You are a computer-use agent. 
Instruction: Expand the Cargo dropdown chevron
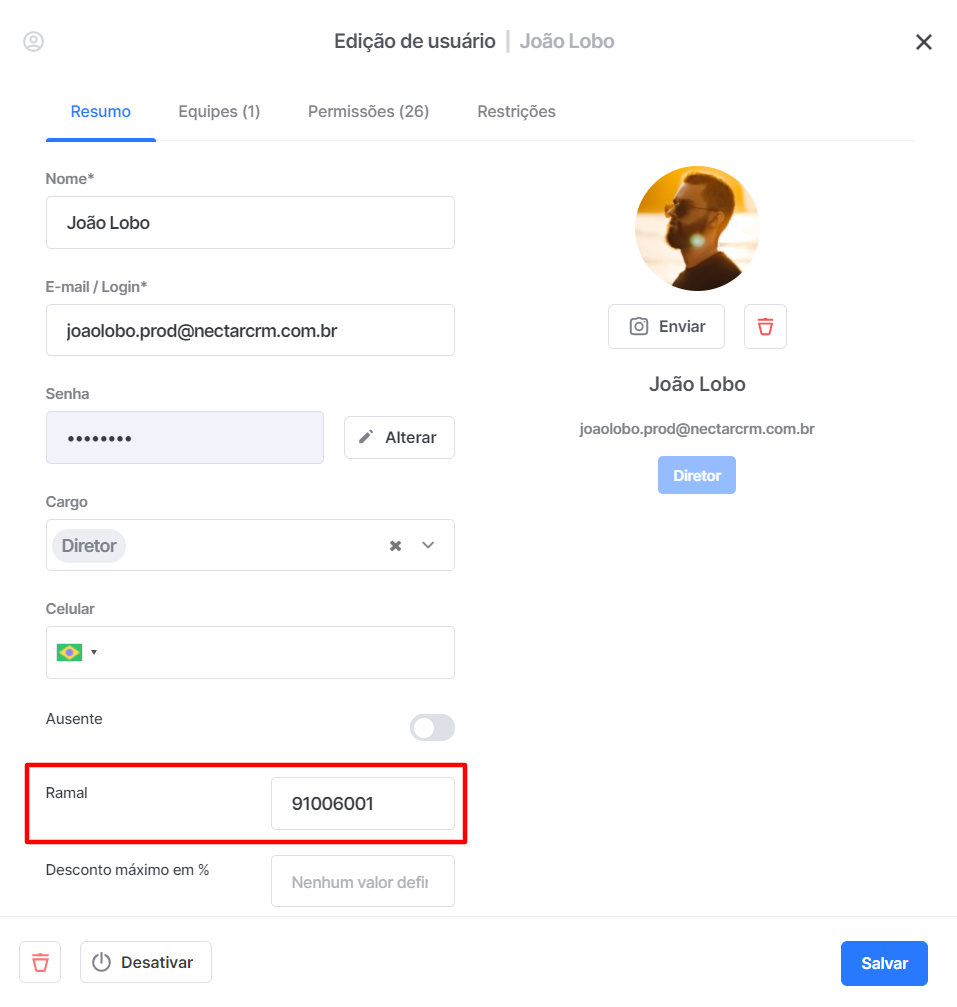pyautogui.click(x=428, y=545)
